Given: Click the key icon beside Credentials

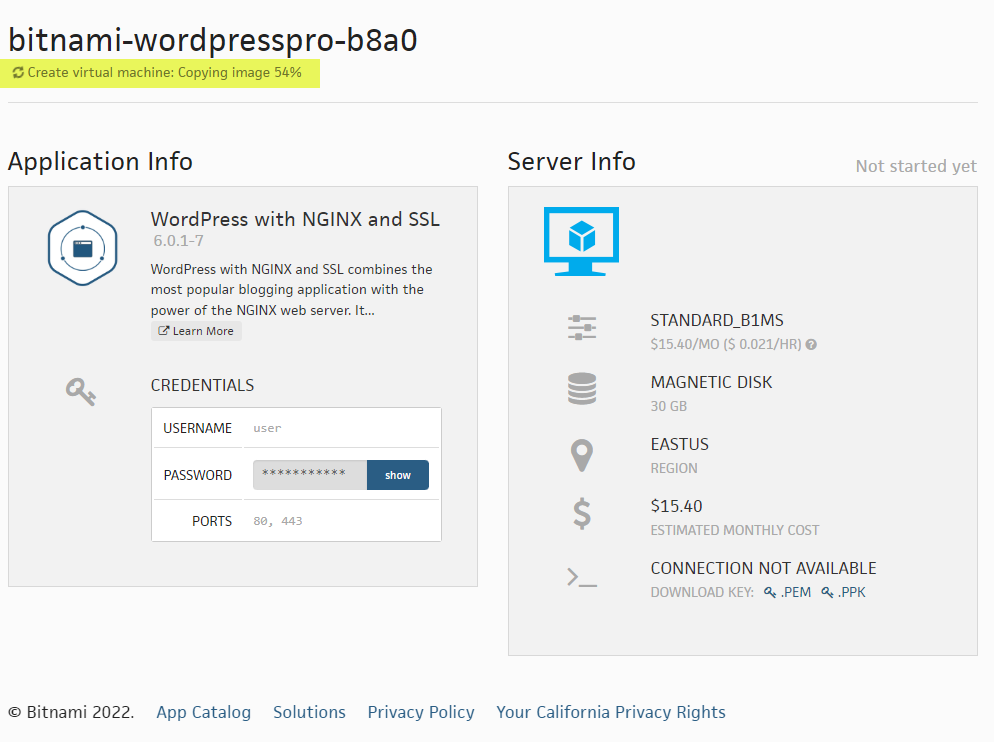Looking at the screenshot, I should [79, 392].
